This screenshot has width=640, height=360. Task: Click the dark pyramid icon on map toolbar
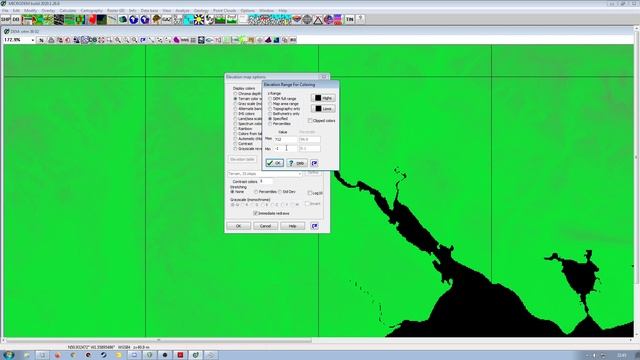268,40
